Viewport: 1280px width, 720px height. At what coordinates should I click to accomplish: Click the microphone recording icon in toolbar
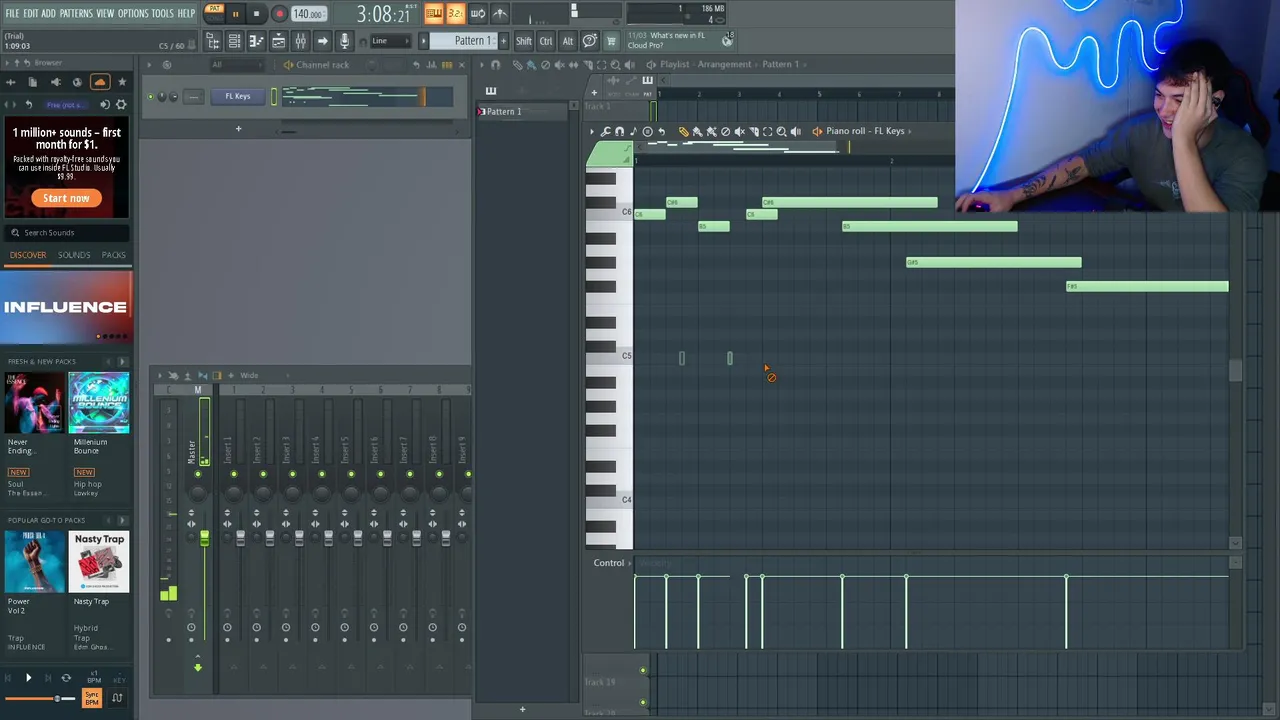344,41
